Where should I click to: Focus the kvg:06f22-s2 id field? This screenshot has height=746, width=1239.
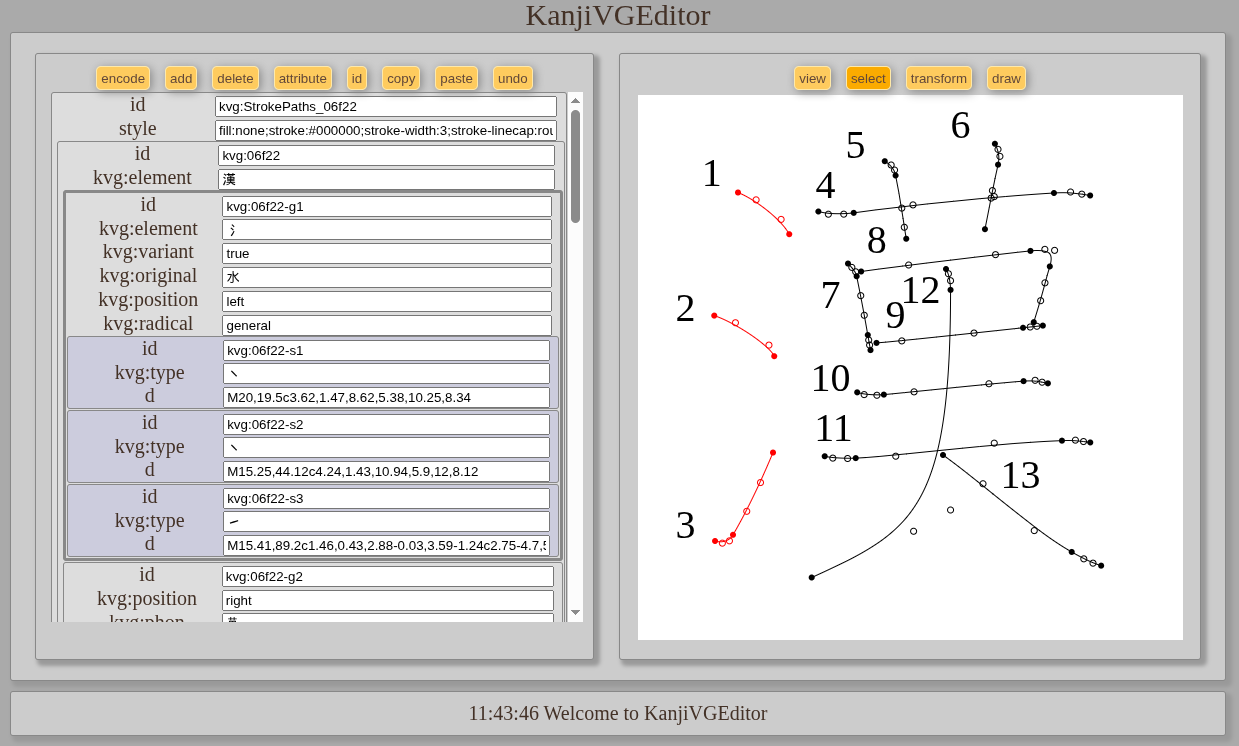point(386,424)
